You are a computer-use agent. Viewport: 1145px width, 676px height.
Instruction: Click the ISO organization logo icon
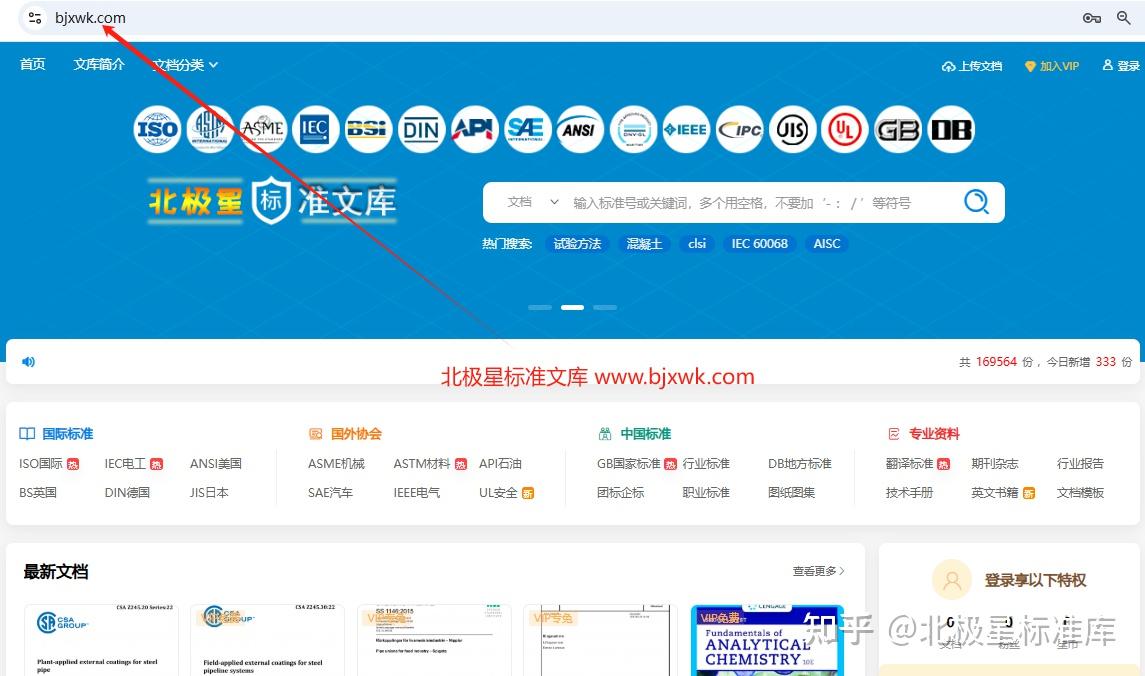coord(156,129)
